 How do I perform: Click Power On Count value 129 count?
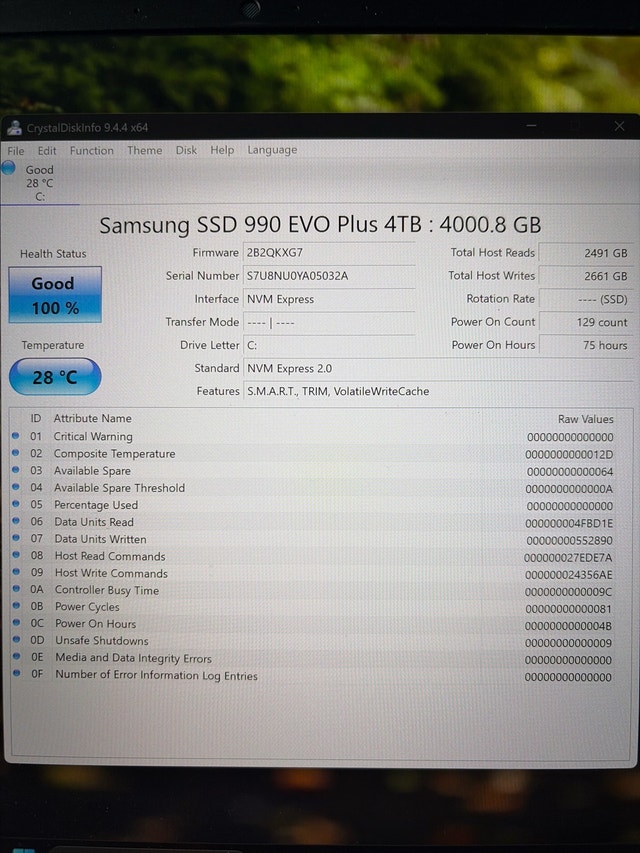pos(586,323)
